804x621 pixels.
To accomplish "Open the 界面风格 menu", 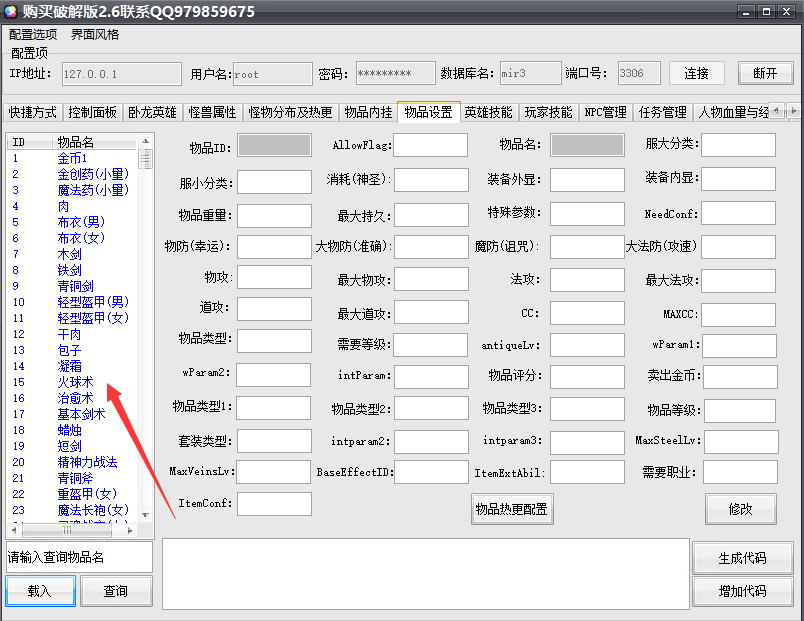I will tap(95, 34).
